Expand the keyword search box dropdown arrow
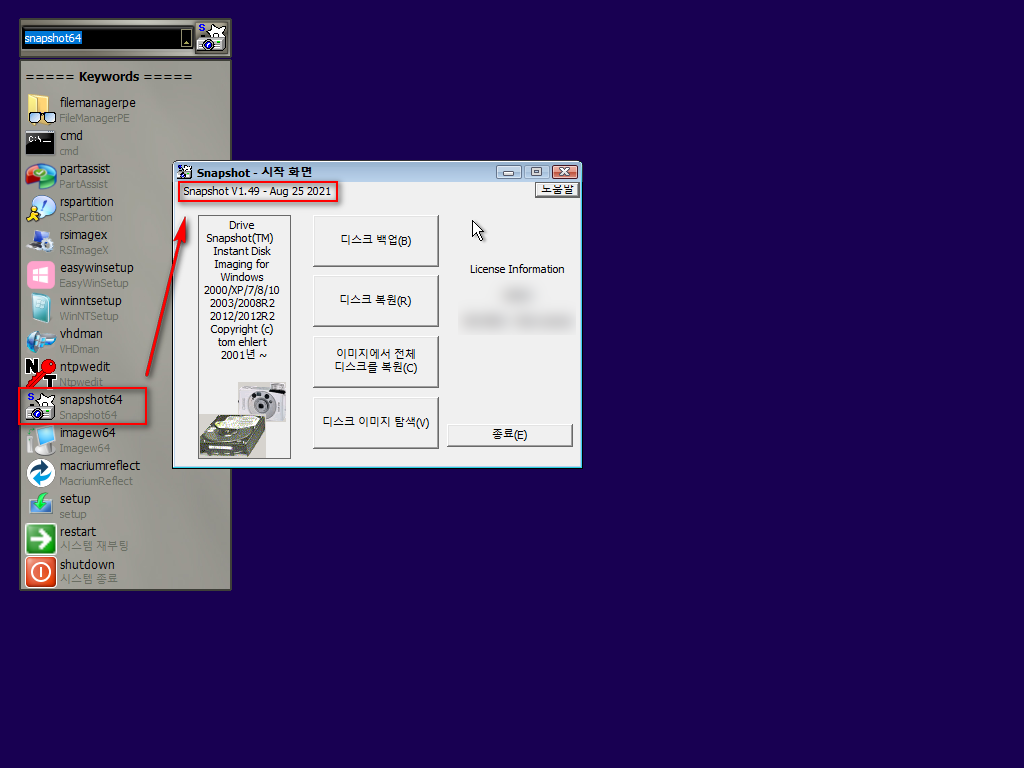Screen dimensions: 1024x768 click(186, 38)
